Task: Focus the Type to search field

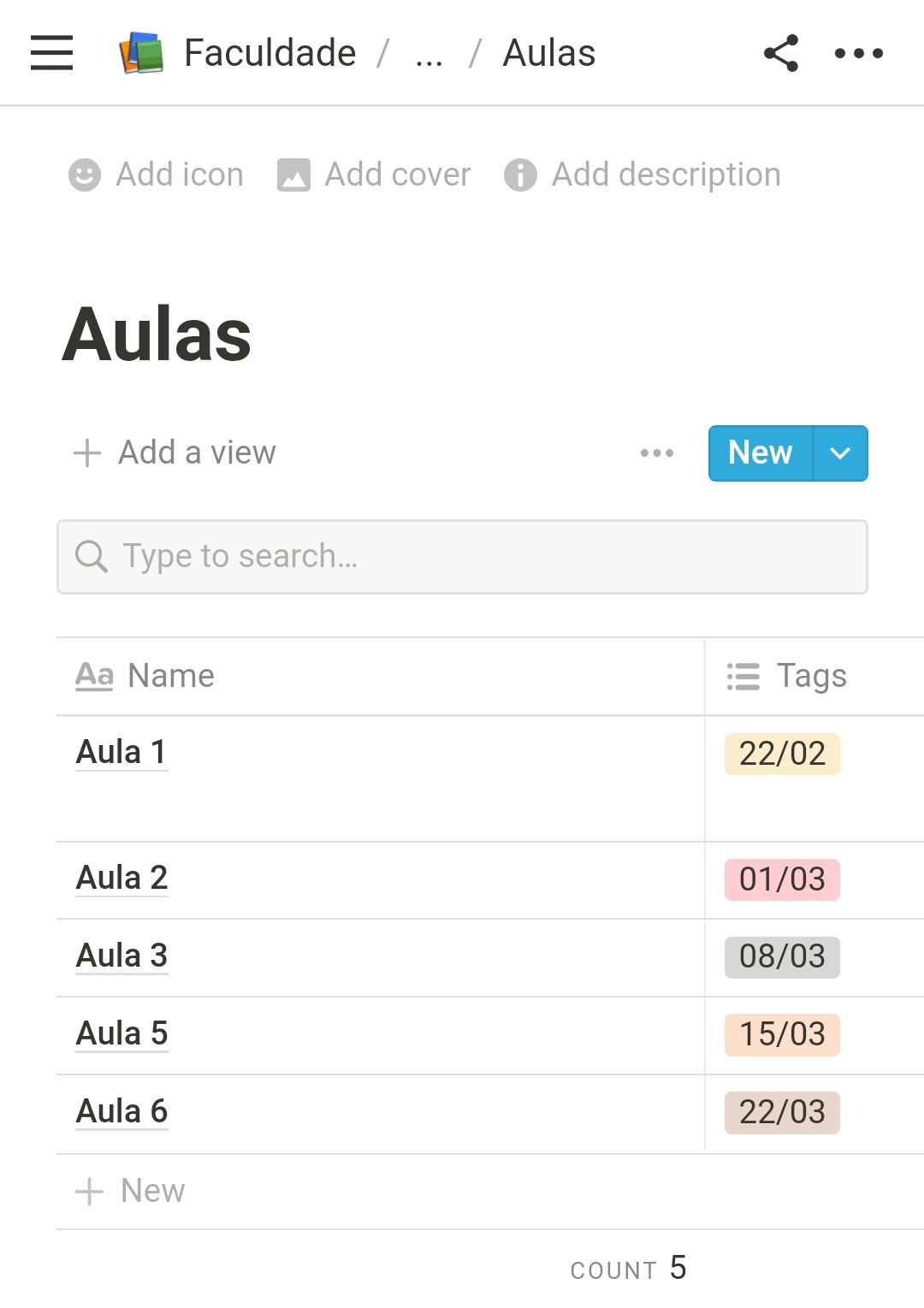Action: [462, 556]
